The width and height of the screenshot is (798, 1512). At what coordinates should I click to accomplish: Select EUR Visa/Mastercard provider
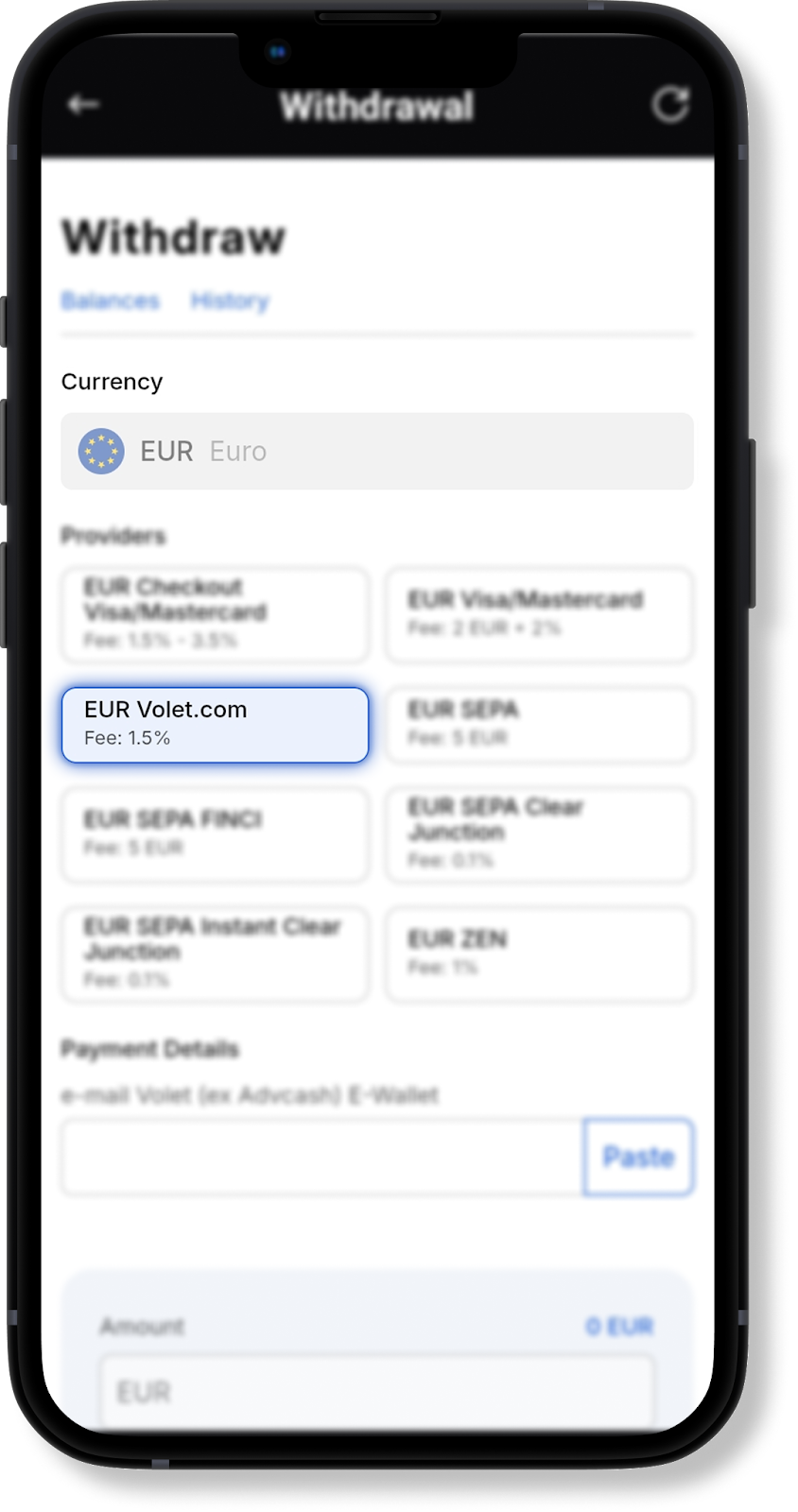[539, 614]
